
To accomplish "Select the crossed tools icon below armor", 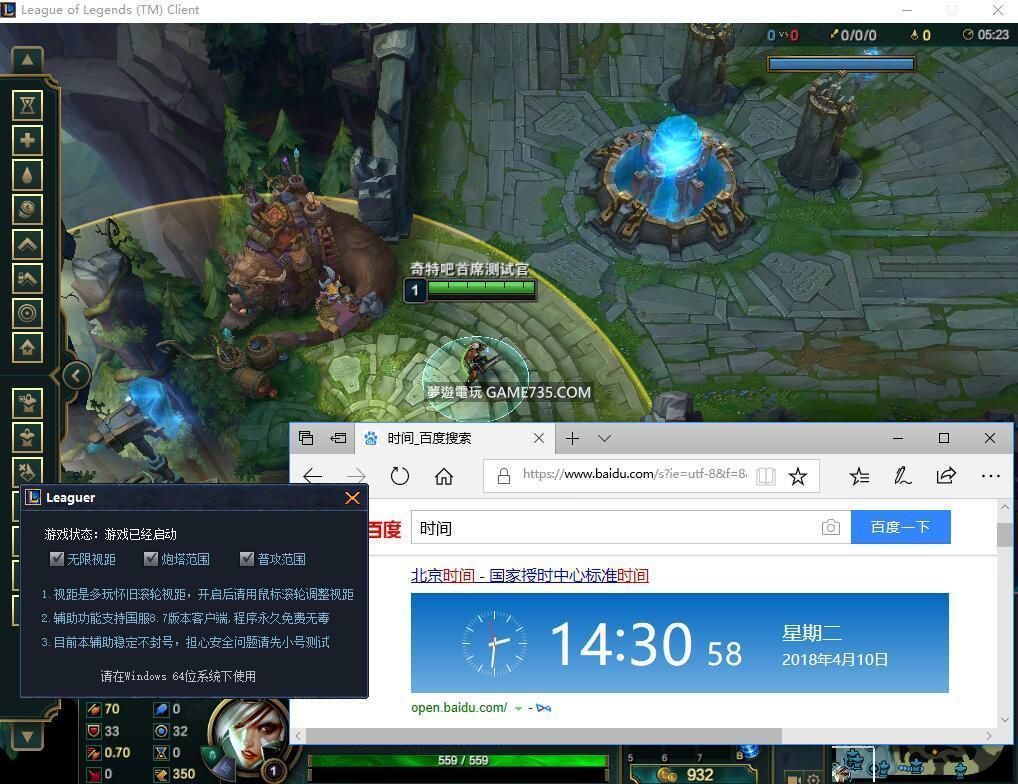I will (x=27, y=470).
